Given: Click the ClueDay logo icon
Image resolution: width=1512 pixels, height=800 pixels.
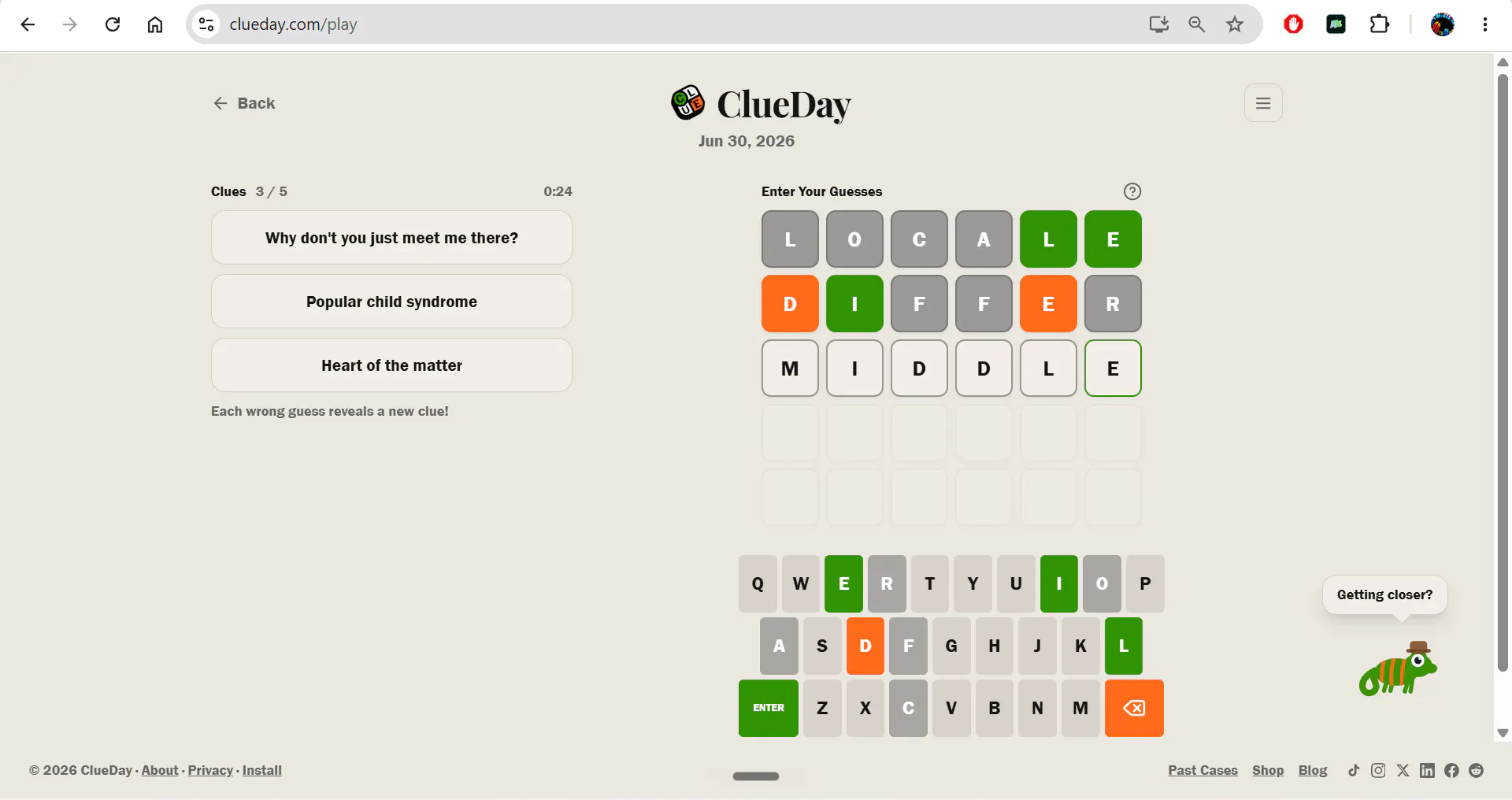Looking at the screenshot, I should (687, 102).
